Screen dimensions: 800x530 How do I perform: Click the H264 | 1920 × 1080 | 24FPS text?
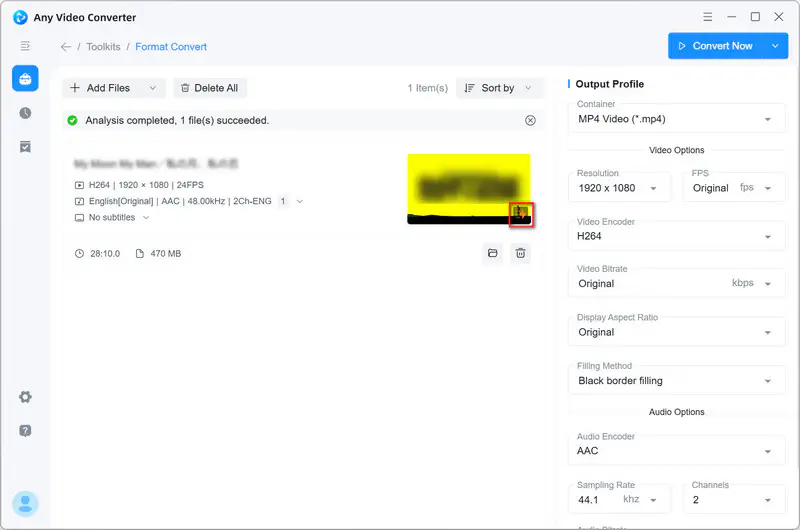[146, 185]
